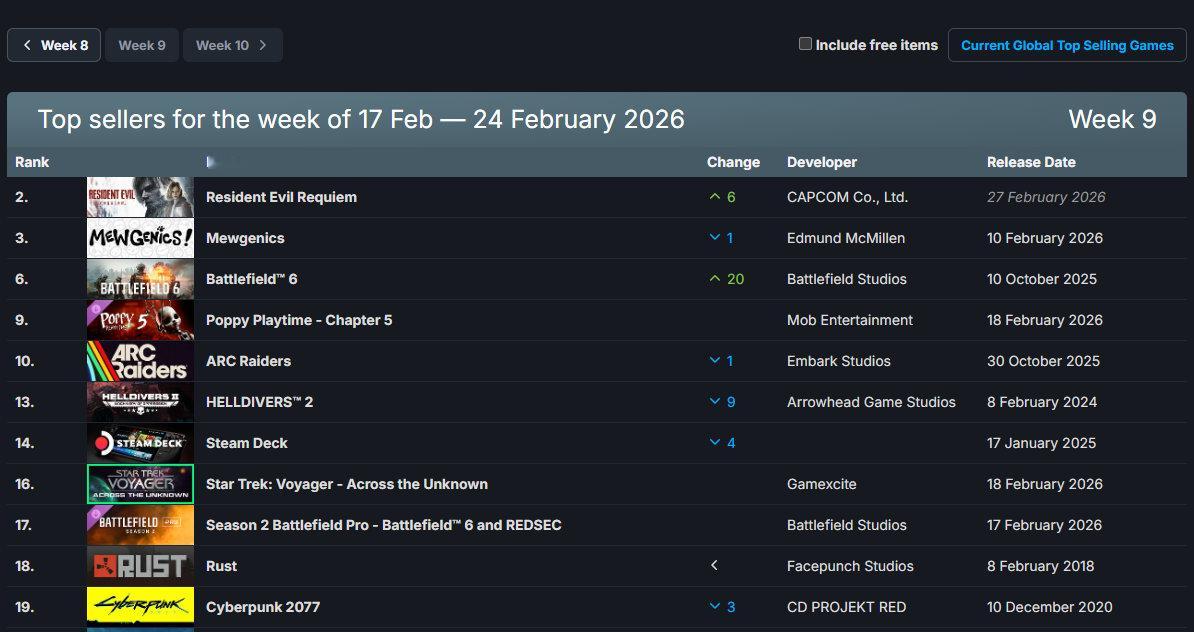Click the 30 October 2025 release date
Screen dimensions: 1194x632
tap(1043, 361)
